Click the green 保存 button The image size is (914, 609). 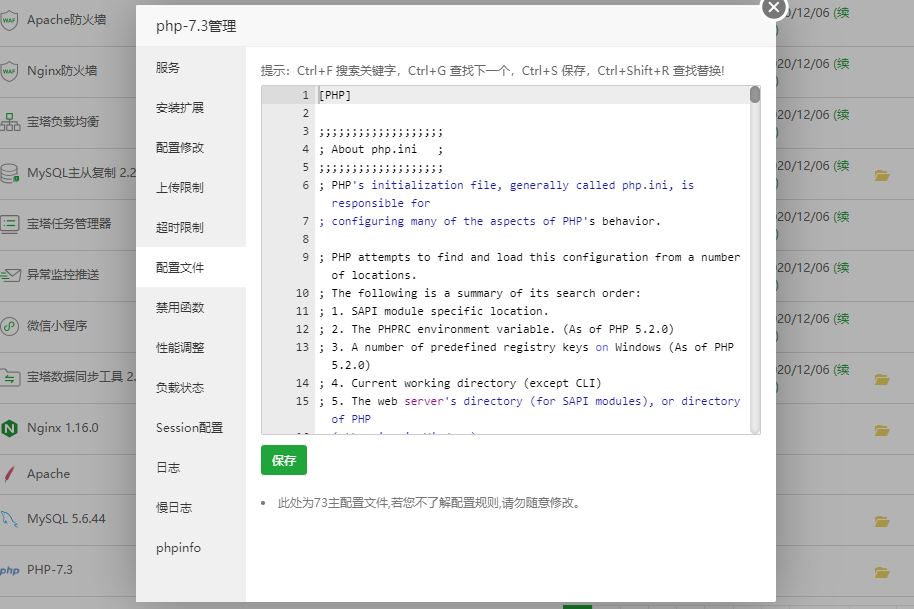pyautogui.click(x=284, y=460)
